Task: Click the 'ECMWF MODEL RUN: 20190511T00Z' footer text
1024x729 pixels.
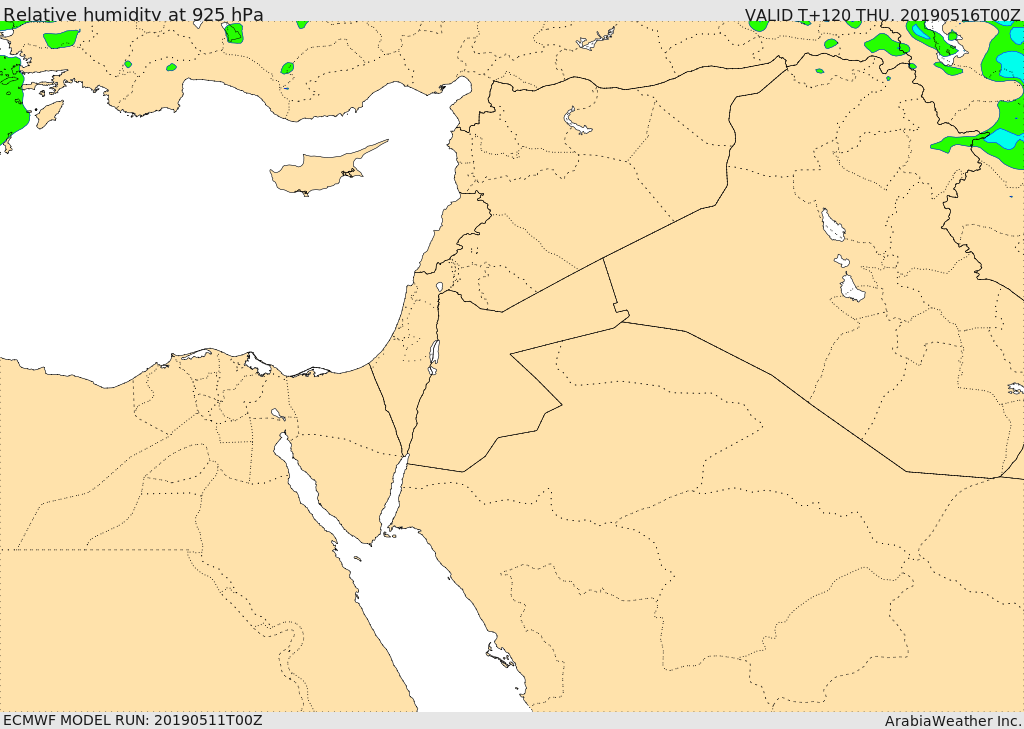Action: pyautogui.click(x=132, y=720)
